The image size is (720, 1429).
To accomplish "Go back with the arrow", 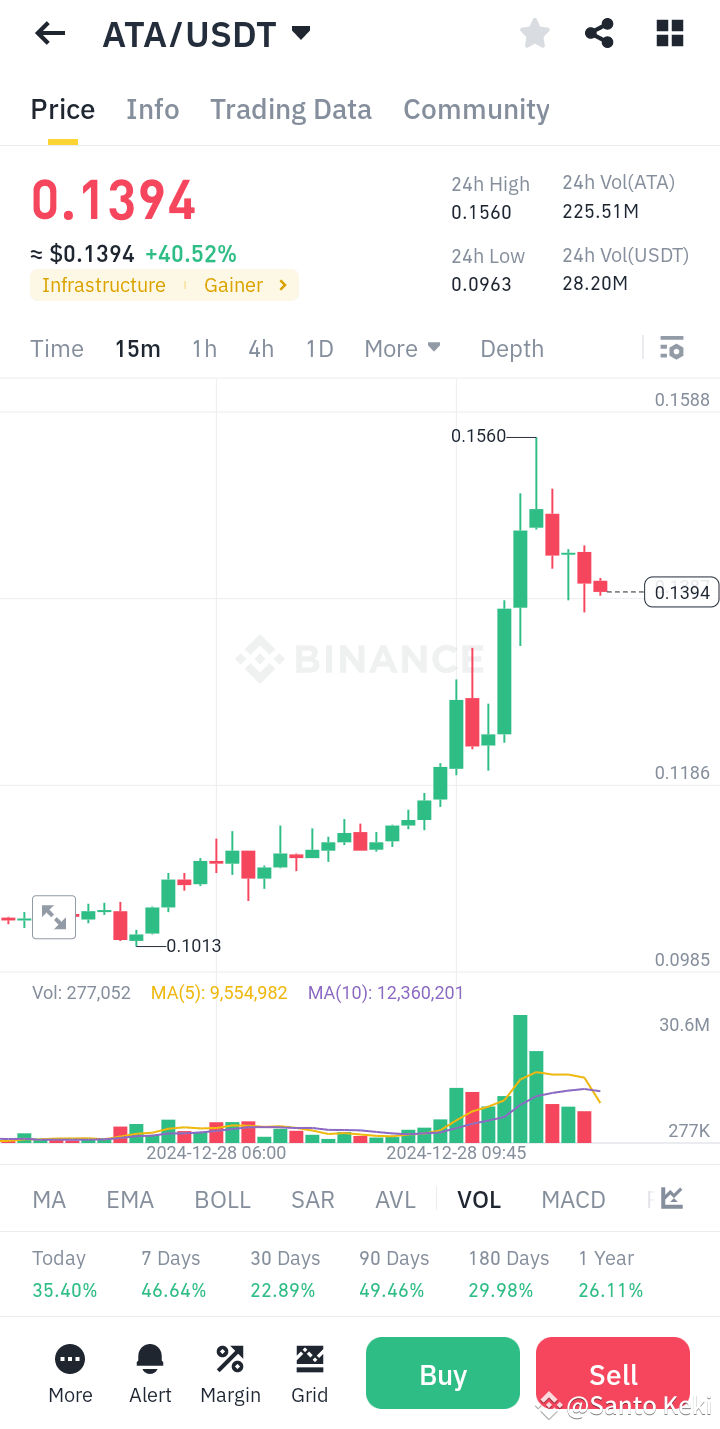I will click(49, 33).
